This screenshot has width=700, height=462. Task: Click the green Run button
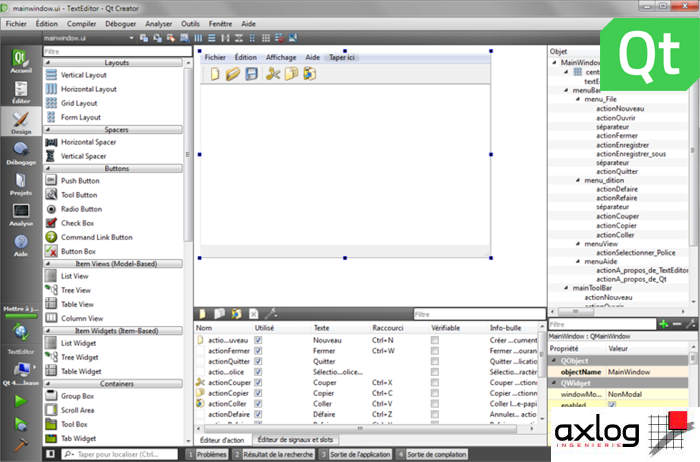[x=21, y=401]
